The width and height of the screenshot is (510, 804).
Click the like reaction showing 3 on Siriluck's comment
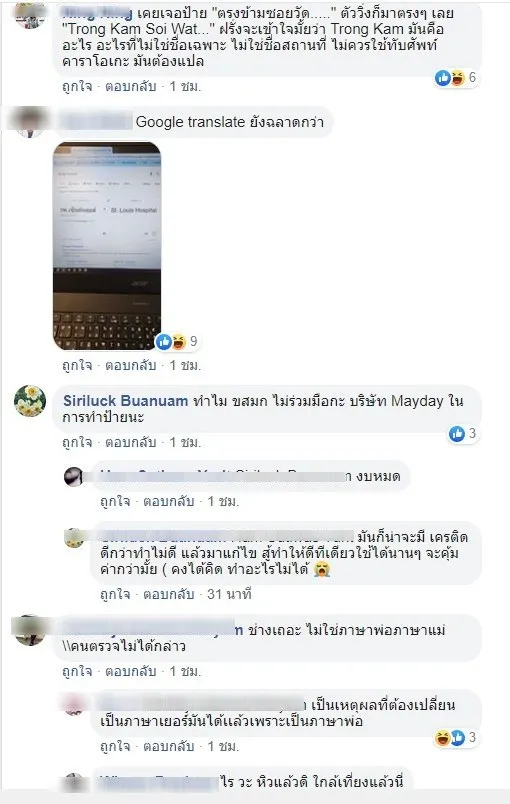(x=463, y=434)
